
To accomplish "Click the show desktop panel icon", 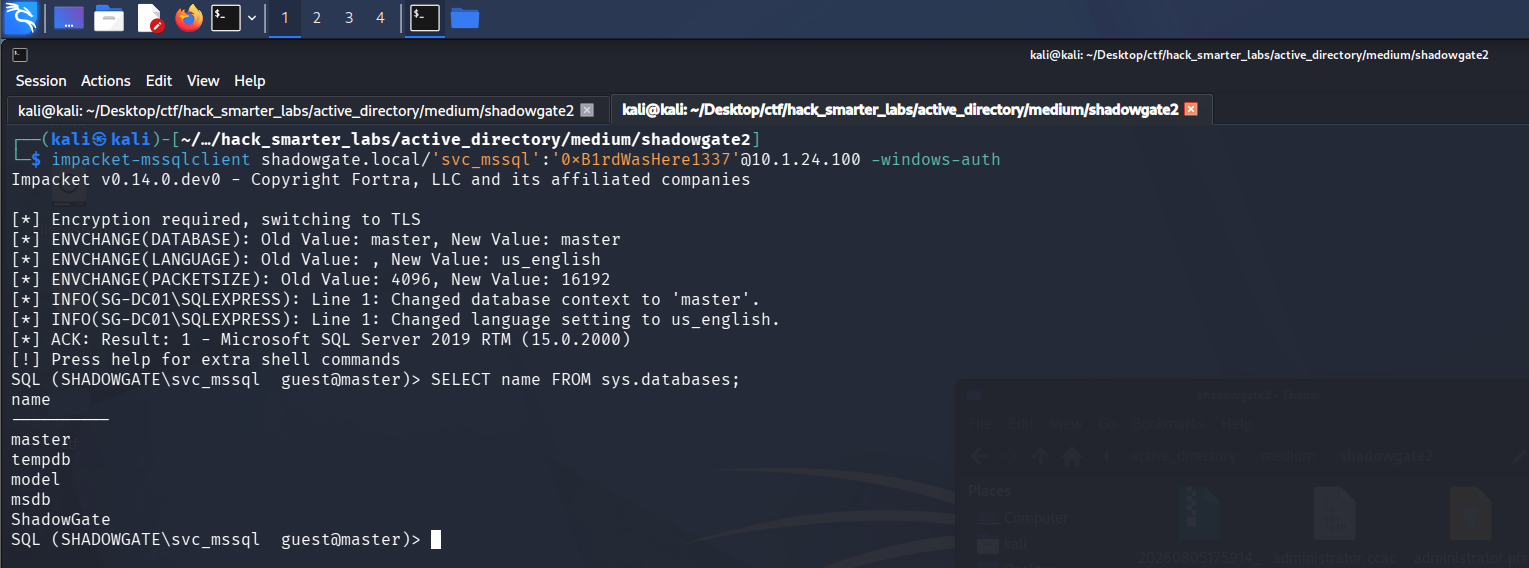I will tap(69, 17).
